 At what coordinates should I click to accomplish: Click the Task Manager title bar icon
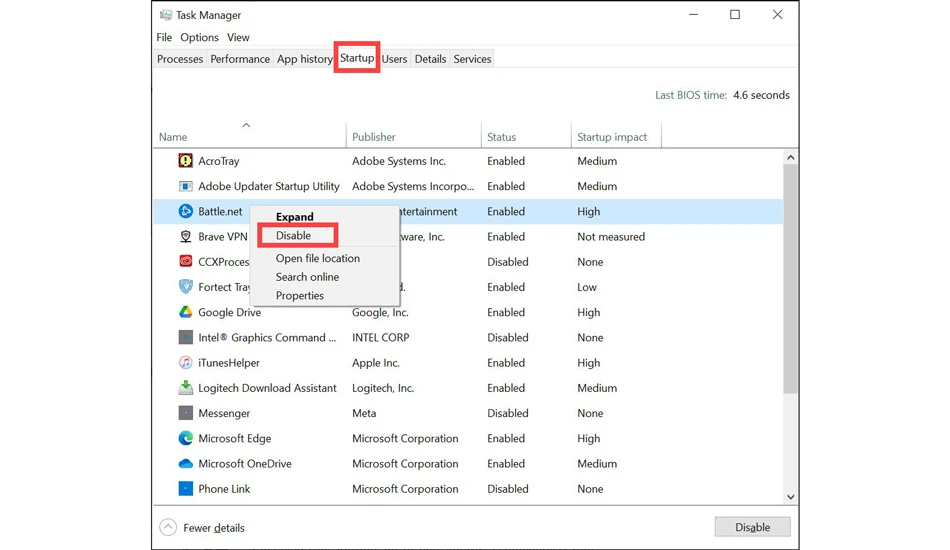(x=165, y=15)
